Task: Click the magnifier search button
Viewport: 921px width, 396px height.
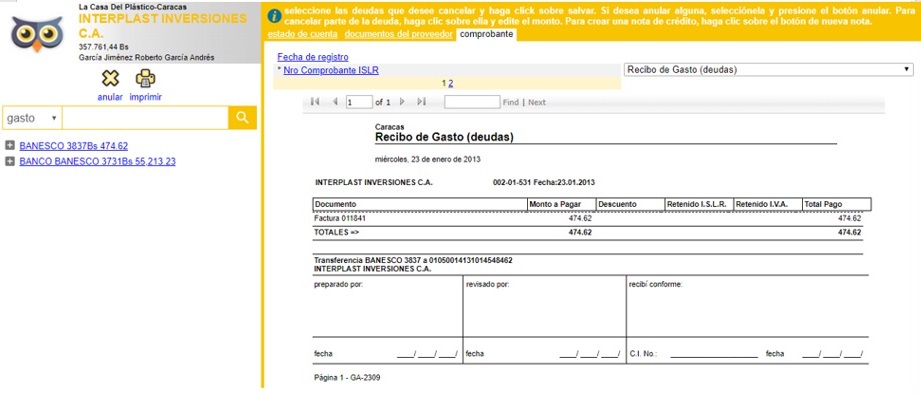Action: pyautogui.click(x=243, y=118)
